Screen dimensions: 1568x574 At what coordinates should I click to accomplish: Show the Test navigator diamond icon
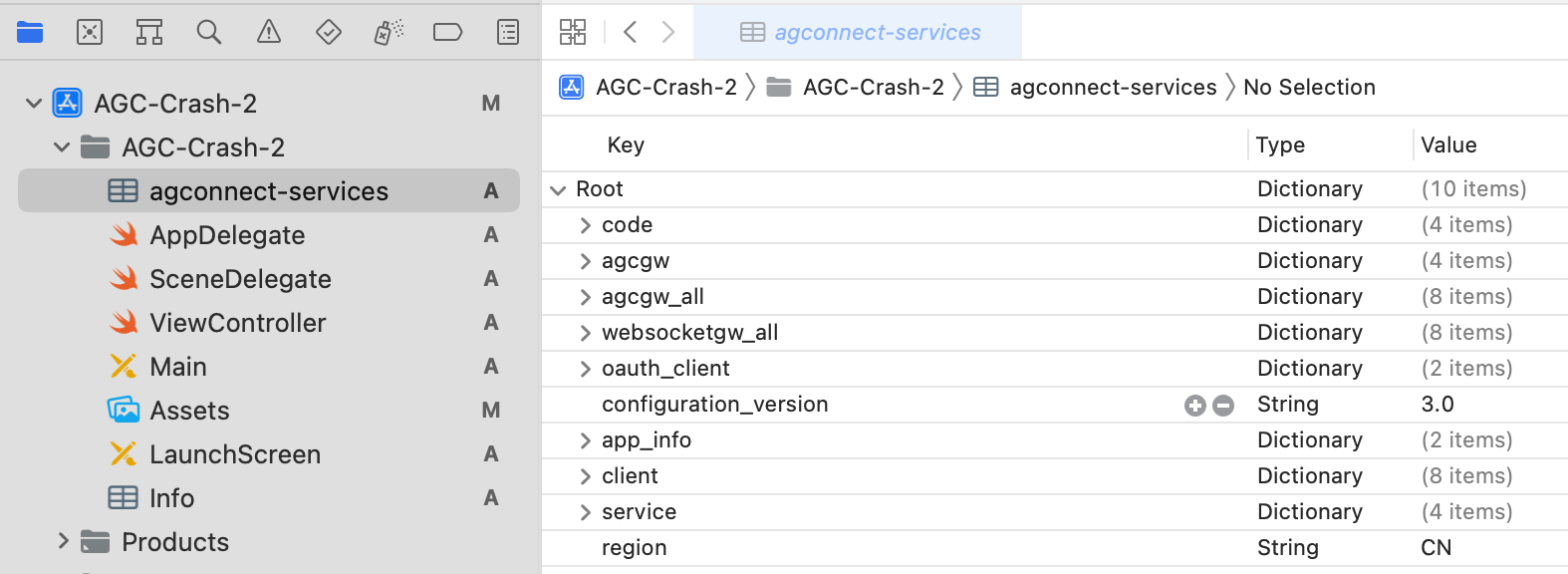(329, 33)
